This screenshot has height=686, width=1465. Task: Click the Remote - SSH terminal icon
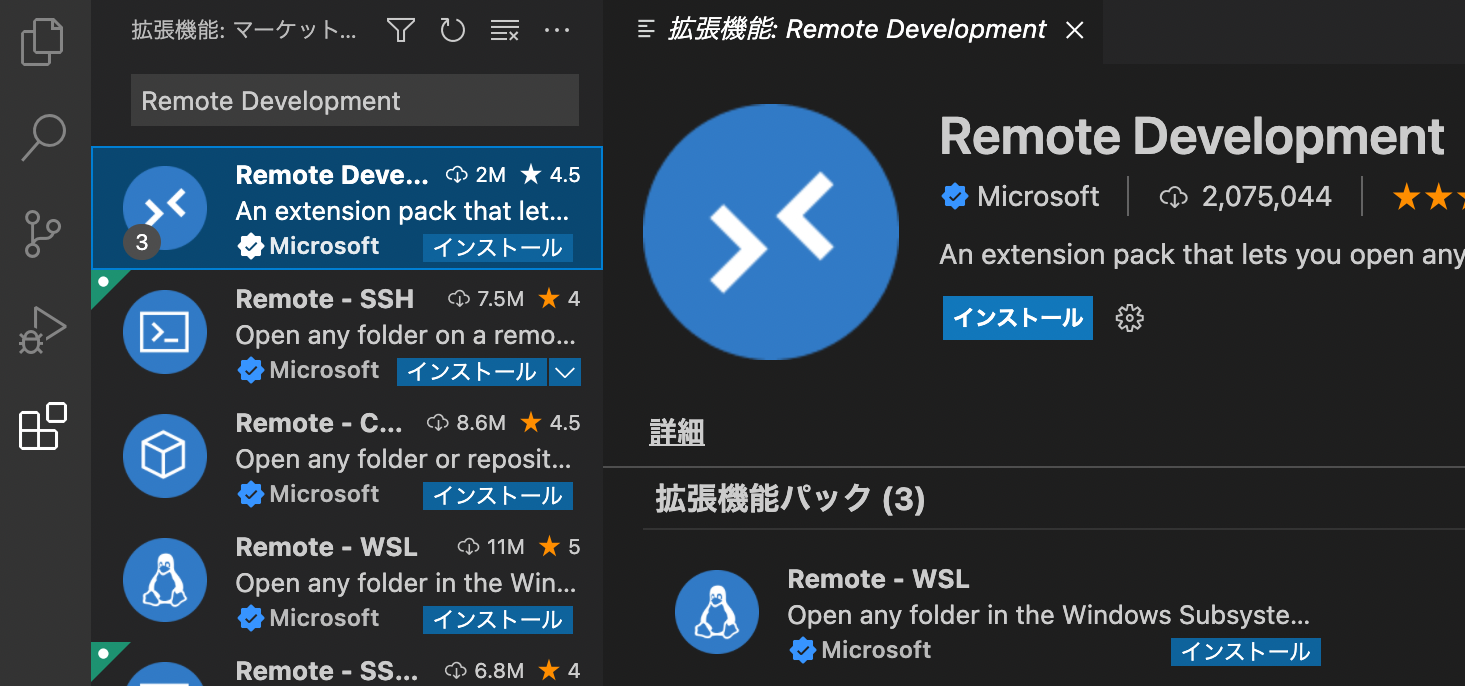pos(165,332)
